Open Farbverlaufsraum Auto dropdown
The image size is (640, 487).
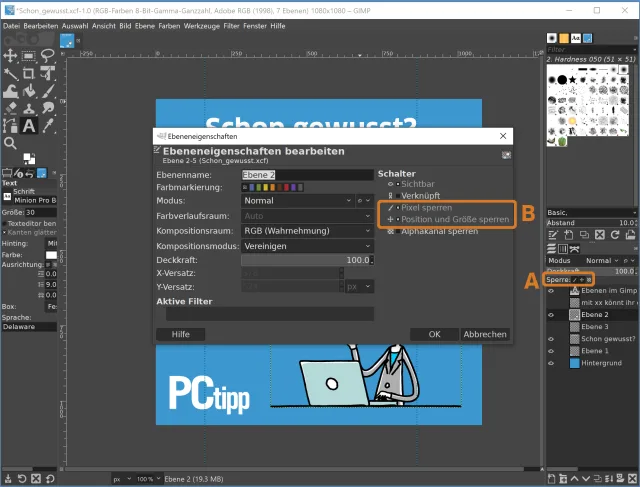(x=307, y=216)
